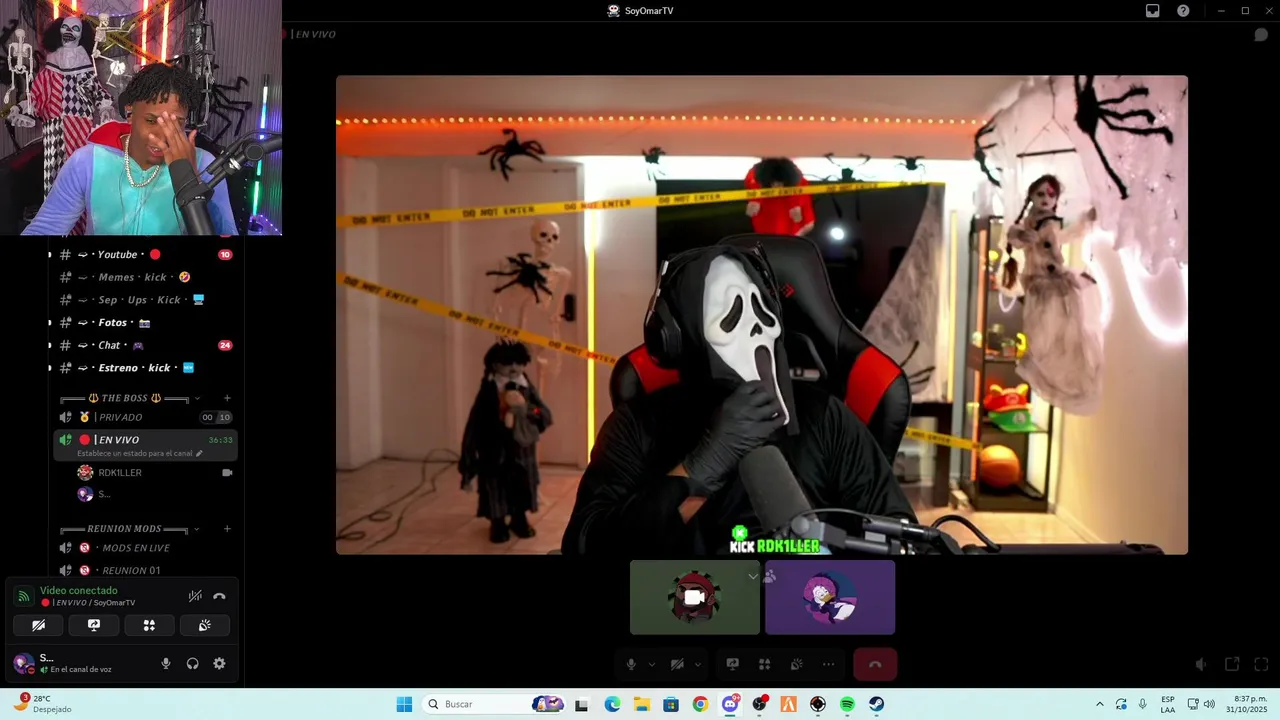Collapse the participant tiles chevron
Viewport: 1280px width, 720px height.
[x=753, y=576]
